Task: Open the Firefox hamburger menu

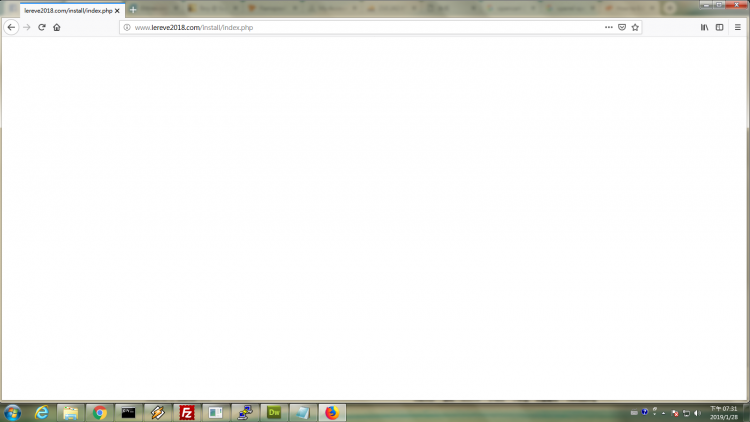Action: coord(738,27)
